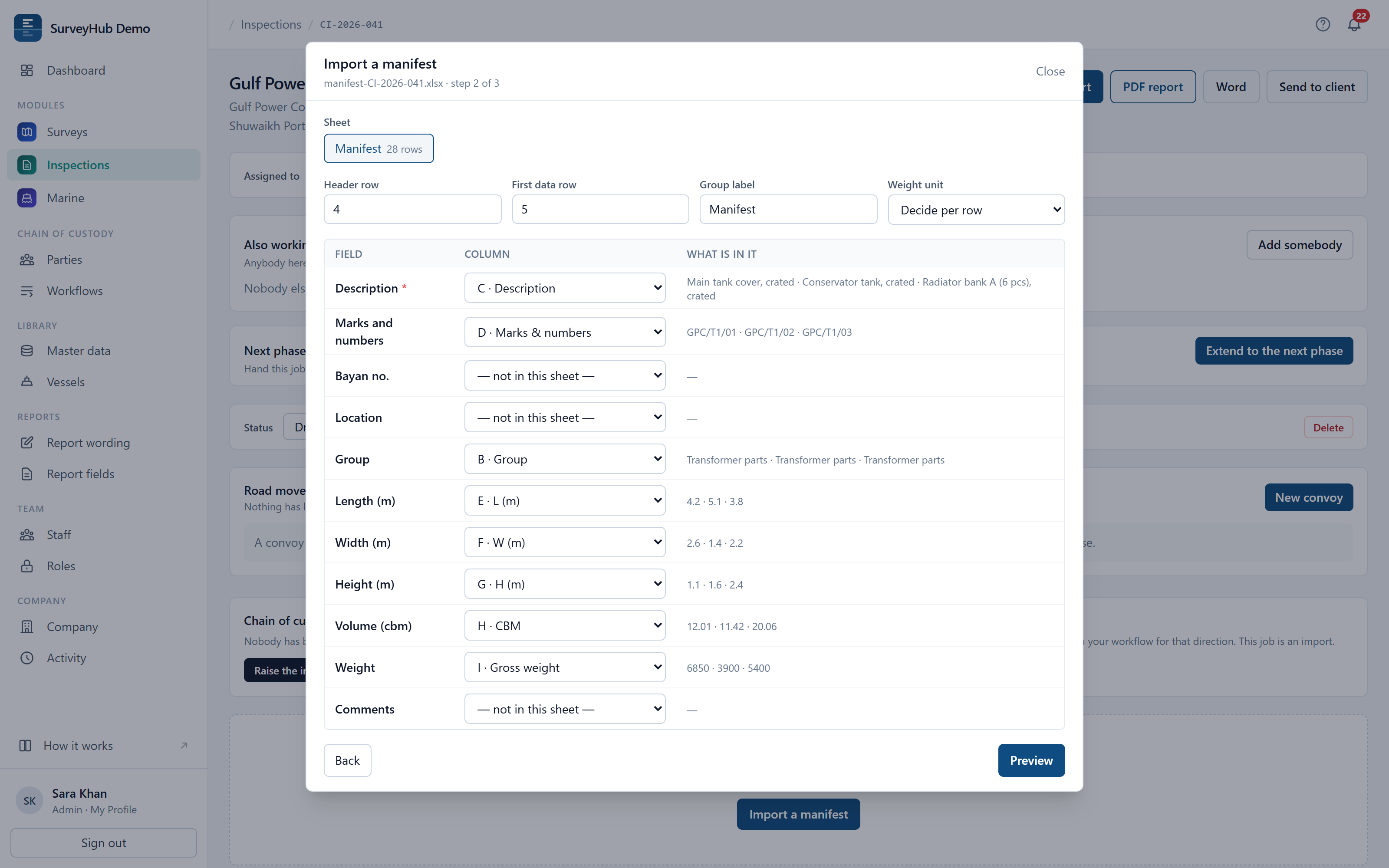The height and width of the screenshot is (868, 1389).
Task: Click the Roles padlock icon
Action: tap(27, 566)
